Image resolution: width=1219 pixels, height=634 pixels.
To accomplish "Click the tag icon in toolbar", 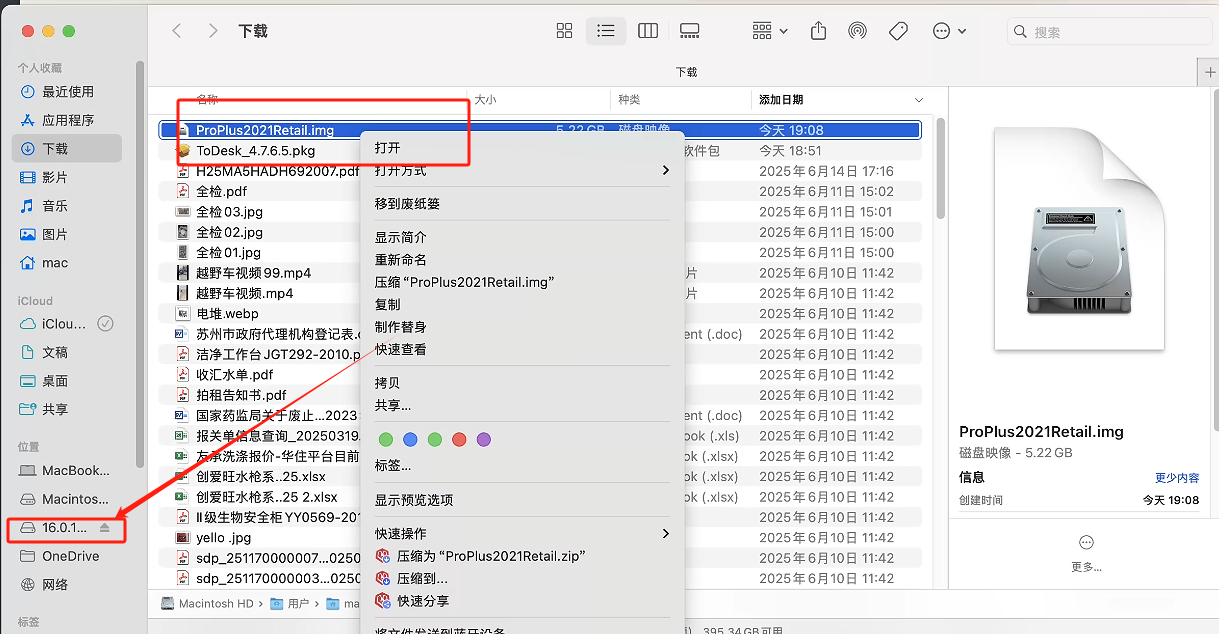I will click(x=898, y=31).
